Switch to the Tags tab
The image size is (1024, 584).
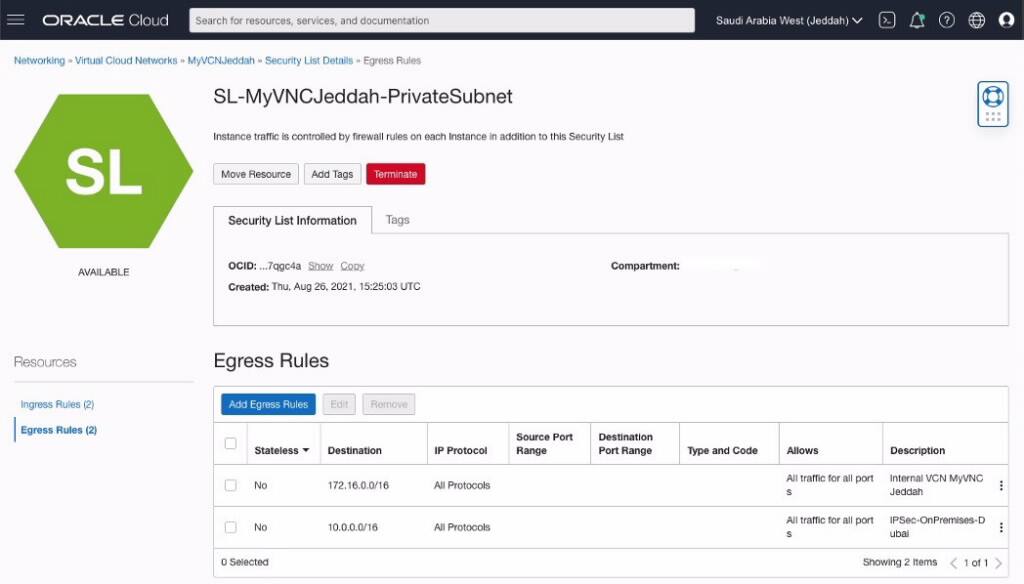click(397, 219)
